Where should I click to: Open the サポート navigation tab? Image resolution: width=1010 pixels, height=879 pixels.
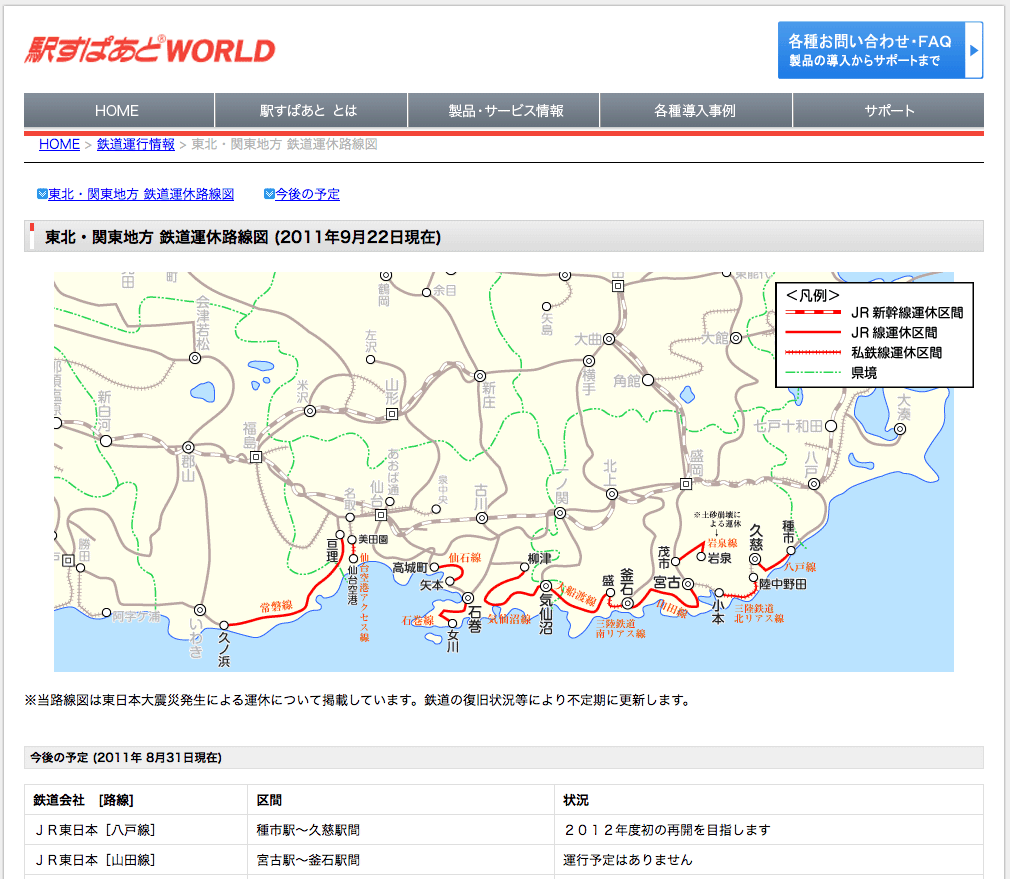pyautogui.click(x=888, y=111)
